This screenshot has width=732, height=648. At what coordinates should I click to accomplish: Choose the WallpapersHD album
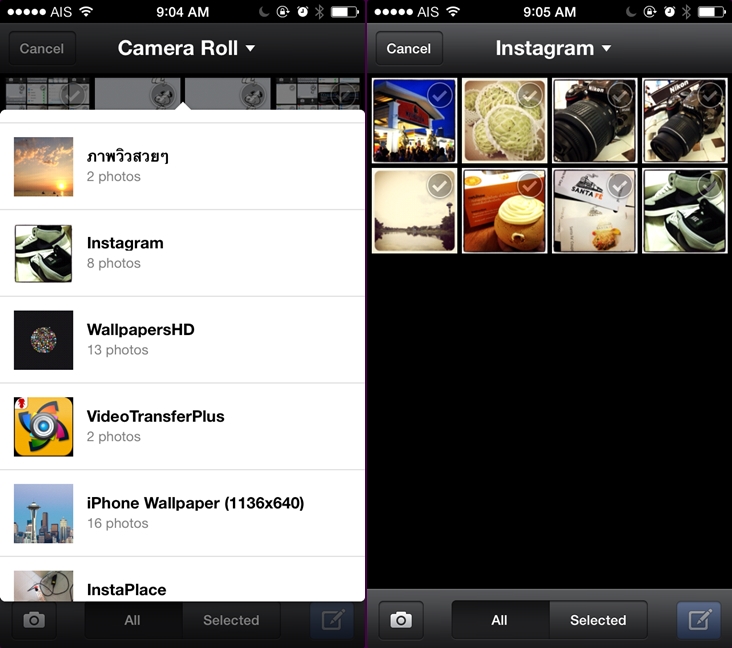click(182, 340)
